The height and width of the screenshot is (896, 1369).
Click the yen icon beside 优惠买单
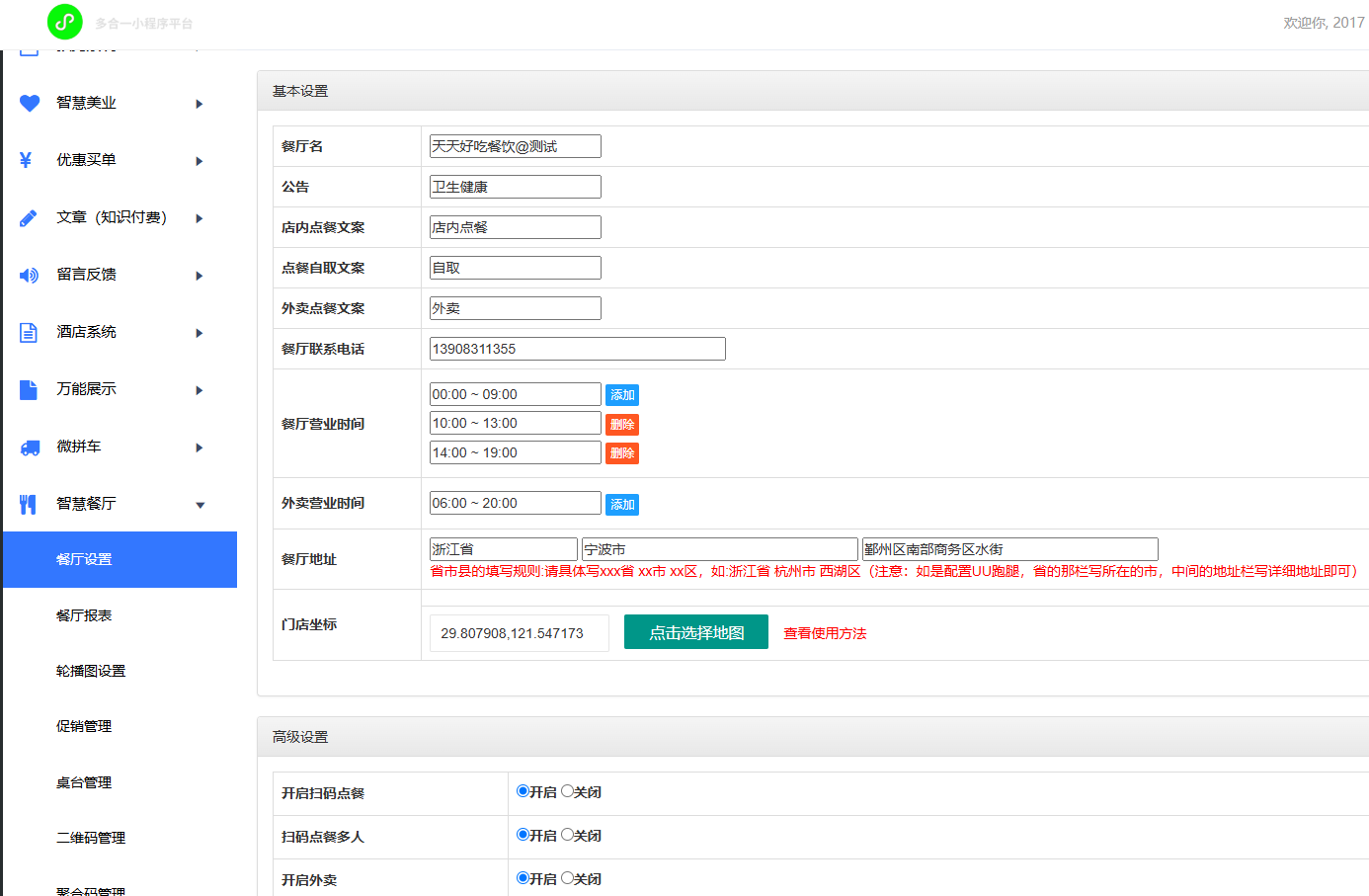pos(26,160)
